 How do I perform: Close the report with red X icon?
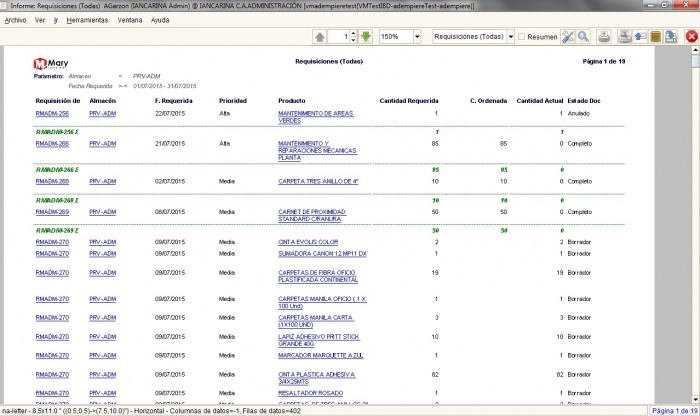[692, 37]
